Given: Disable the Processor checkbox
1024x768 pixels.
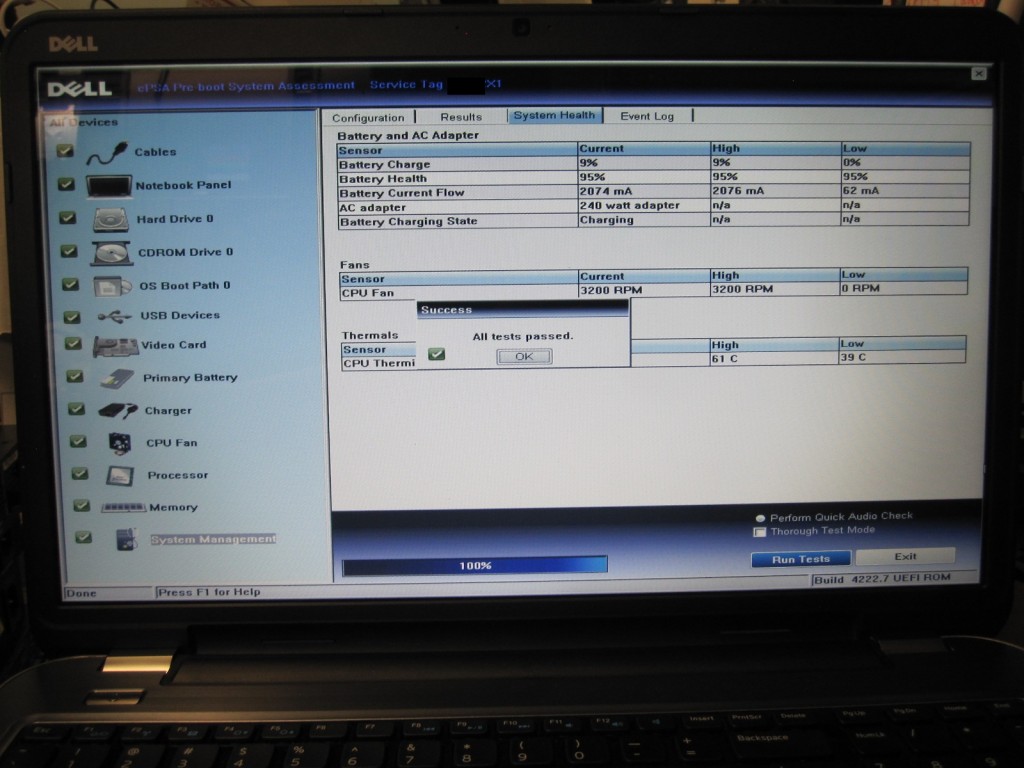Looking at the screenshot, I should 80,473.
